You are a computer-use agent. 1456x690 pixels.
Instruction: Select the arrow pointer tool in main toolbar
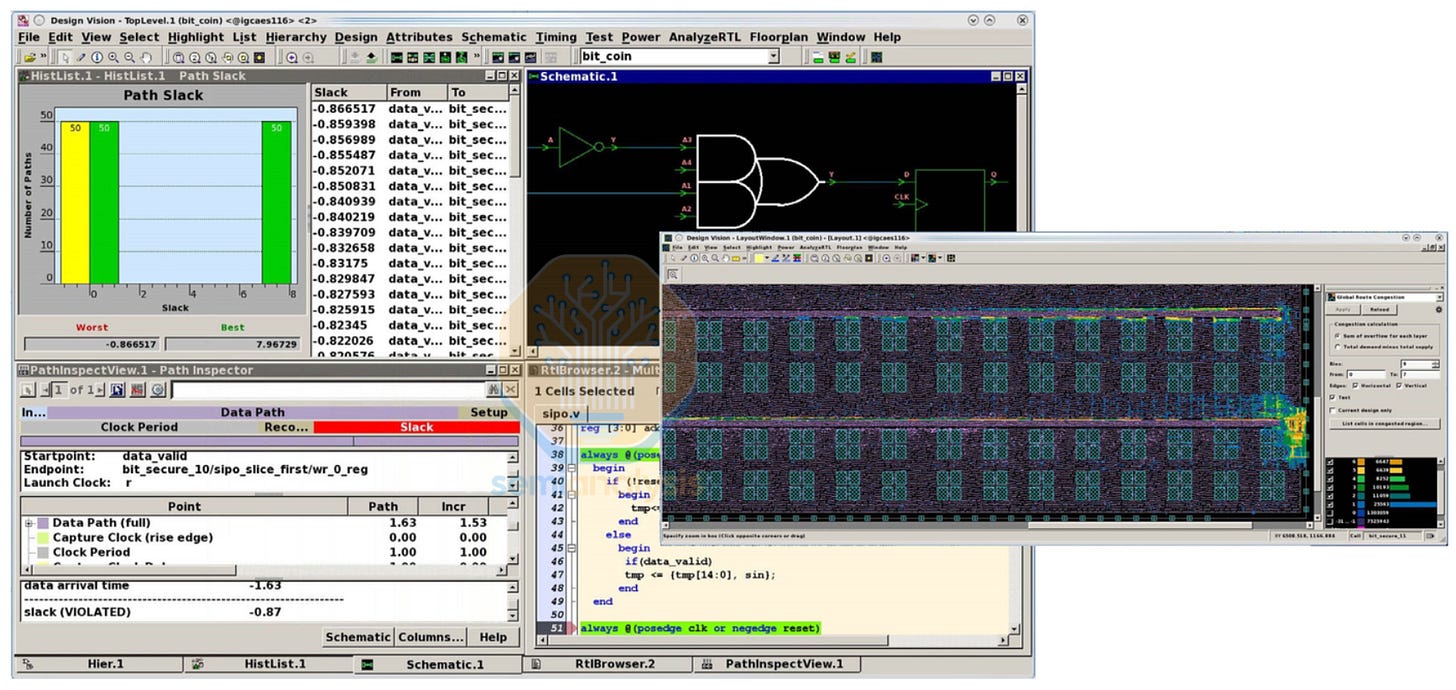66,57
